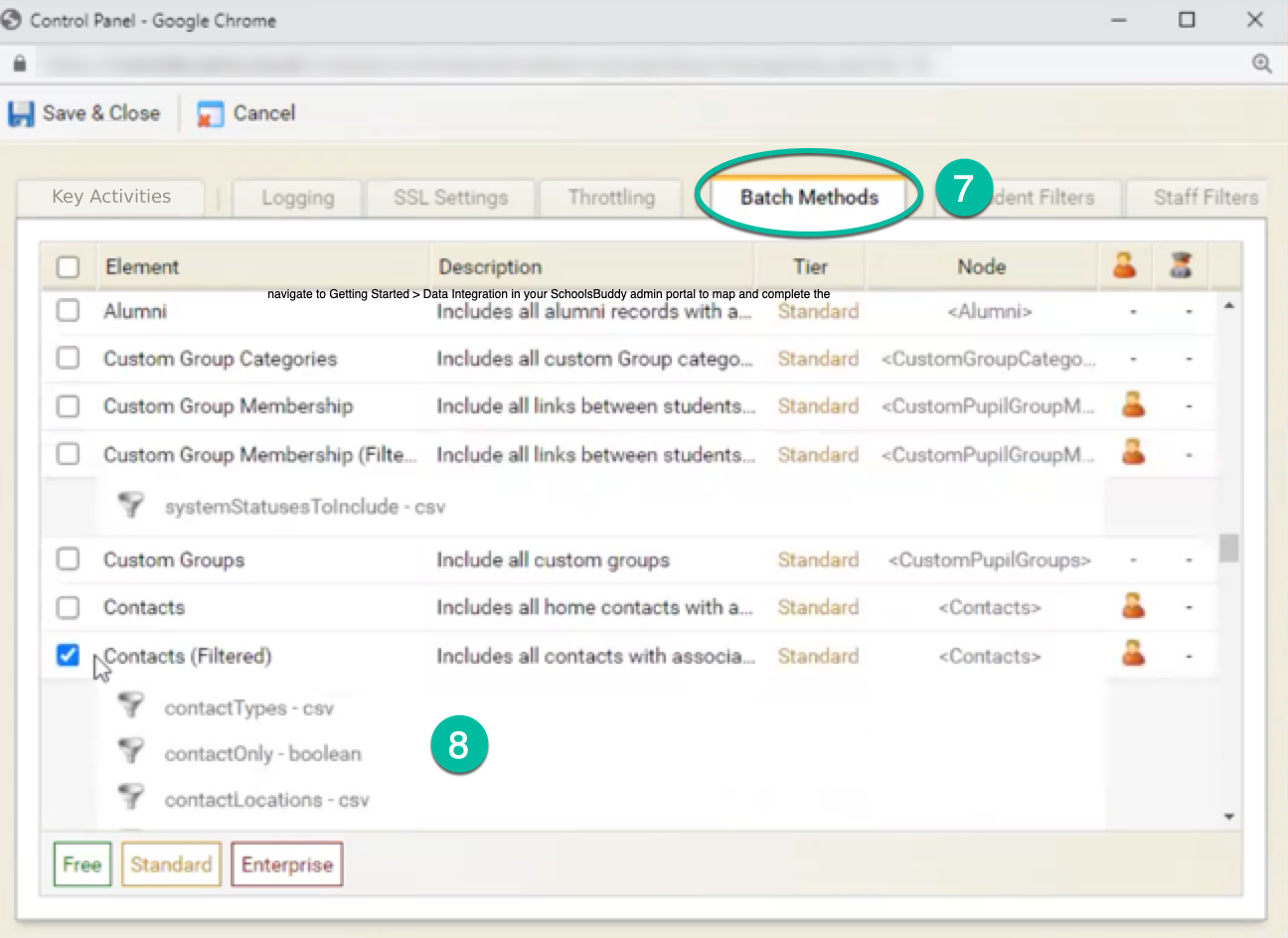
Task: Click the <Alumni> node cell
Action: (990, 311)
